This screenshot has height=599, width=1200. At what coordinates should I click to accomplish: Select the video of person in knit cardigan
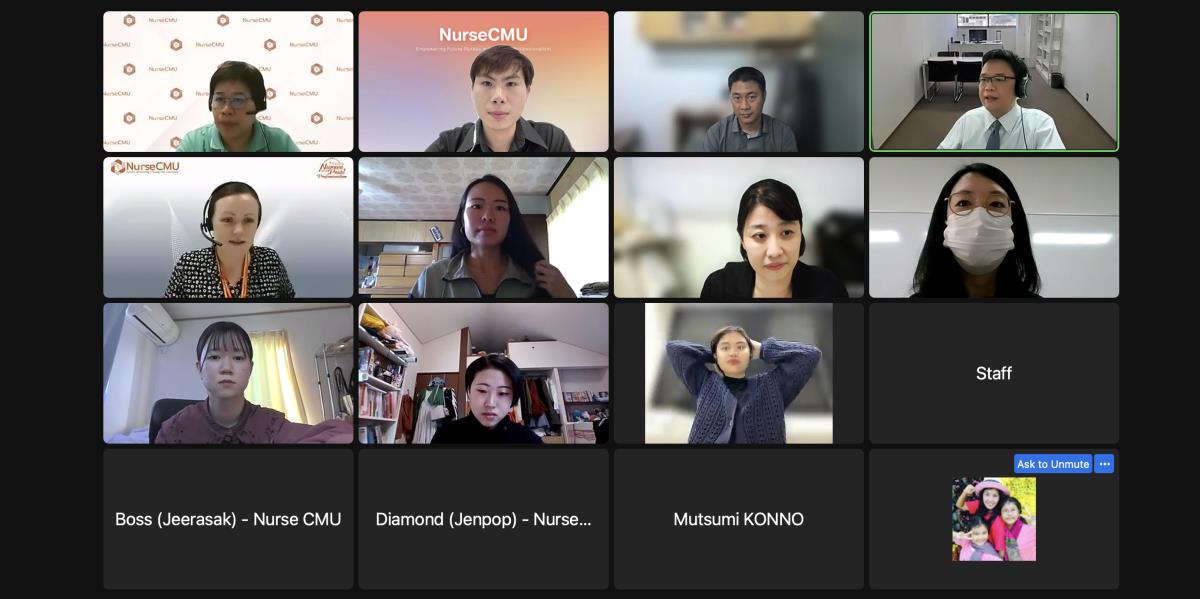(x=739, y=373)
